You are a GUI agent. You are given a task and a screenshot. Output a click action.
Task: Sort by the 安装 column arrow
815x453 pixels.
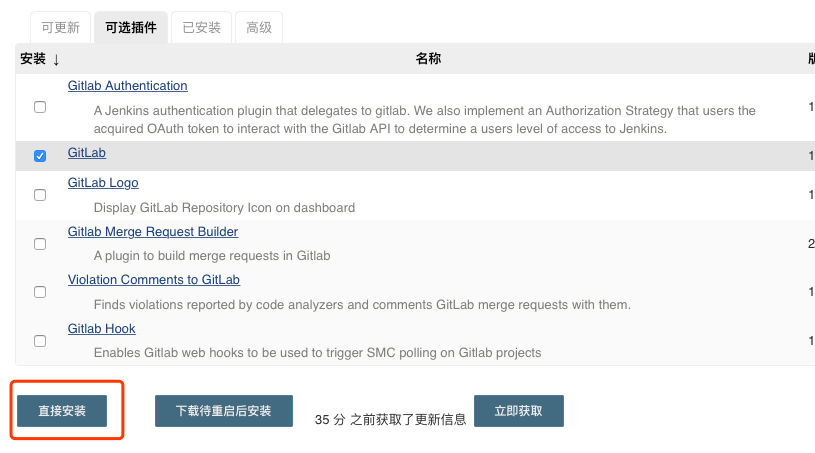(x=56, y=59)
